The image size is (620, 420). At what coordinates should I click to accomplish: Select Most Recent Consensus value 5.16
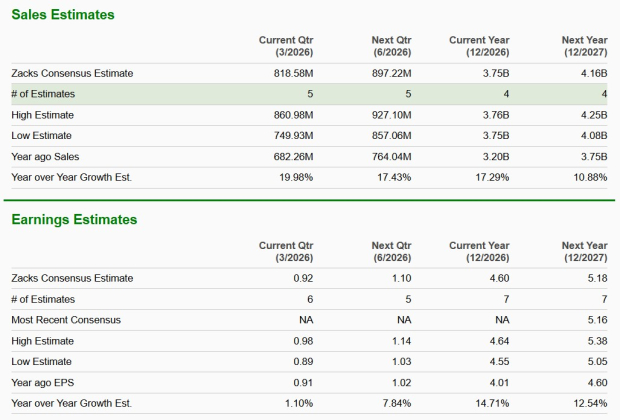click(597, 320)
